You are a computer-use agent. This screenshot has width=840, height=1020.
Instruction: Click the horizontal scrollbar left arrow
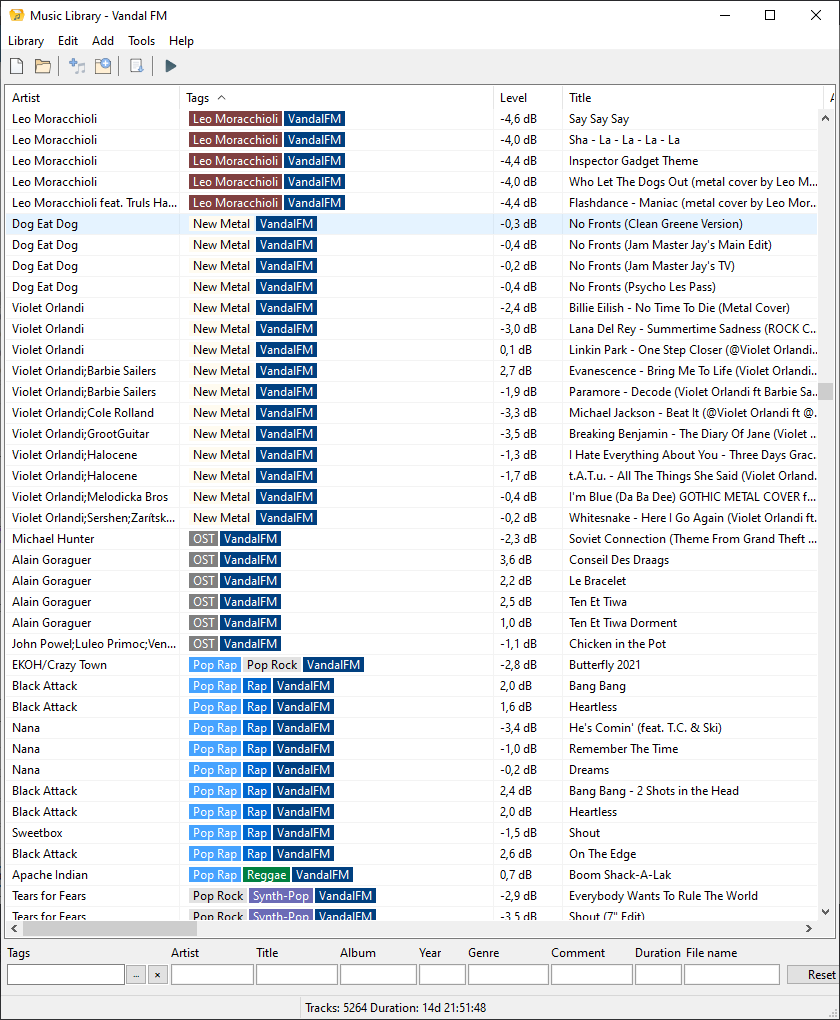pos(14,928)
